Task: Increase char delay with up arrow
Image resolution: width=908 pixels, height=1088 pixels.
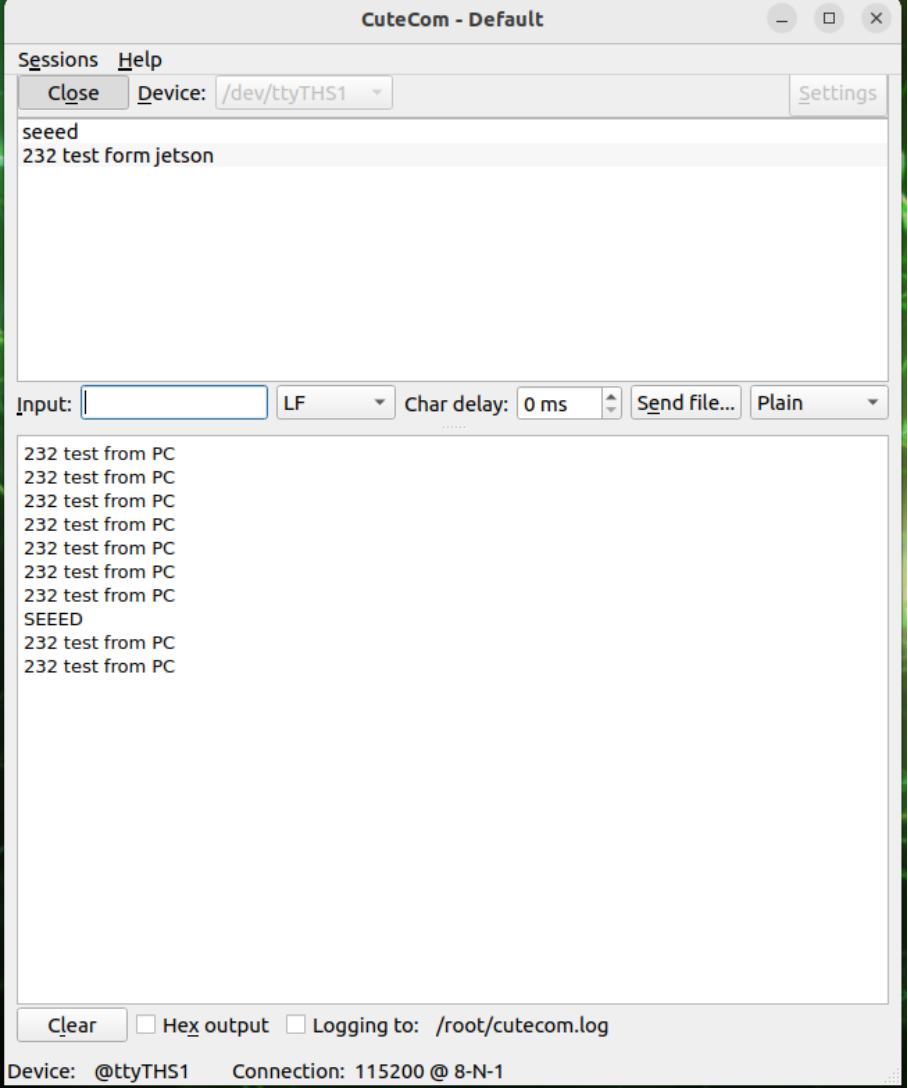Action: coord(612,397)
